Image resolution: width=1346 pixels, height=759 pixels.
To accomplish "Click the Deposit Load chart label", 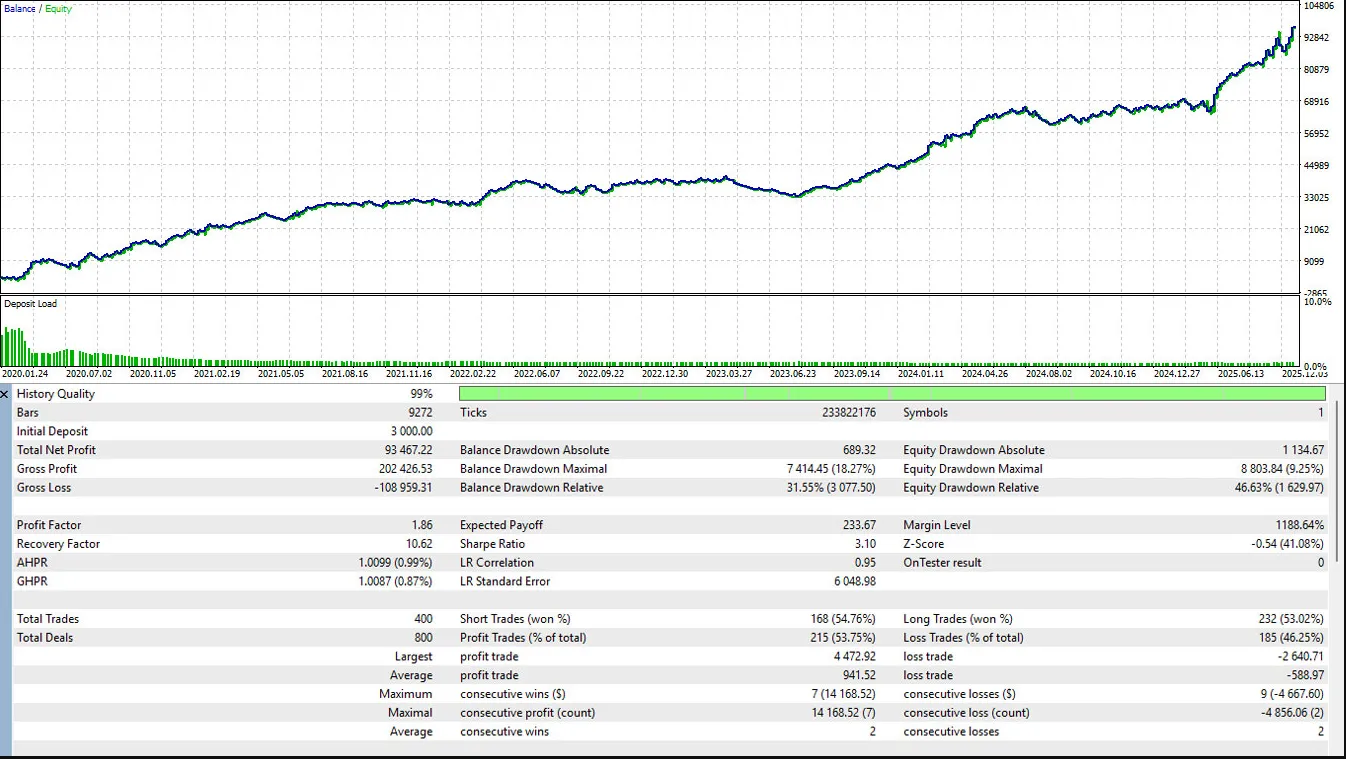I will 30,304.
